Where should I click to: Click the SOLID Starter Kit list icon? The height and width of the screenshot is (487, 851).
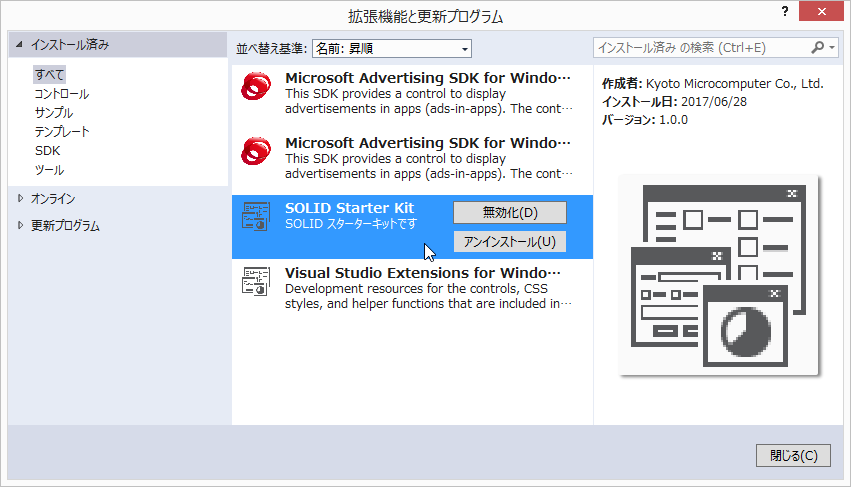pyautogui.click(x=257, y=217)
